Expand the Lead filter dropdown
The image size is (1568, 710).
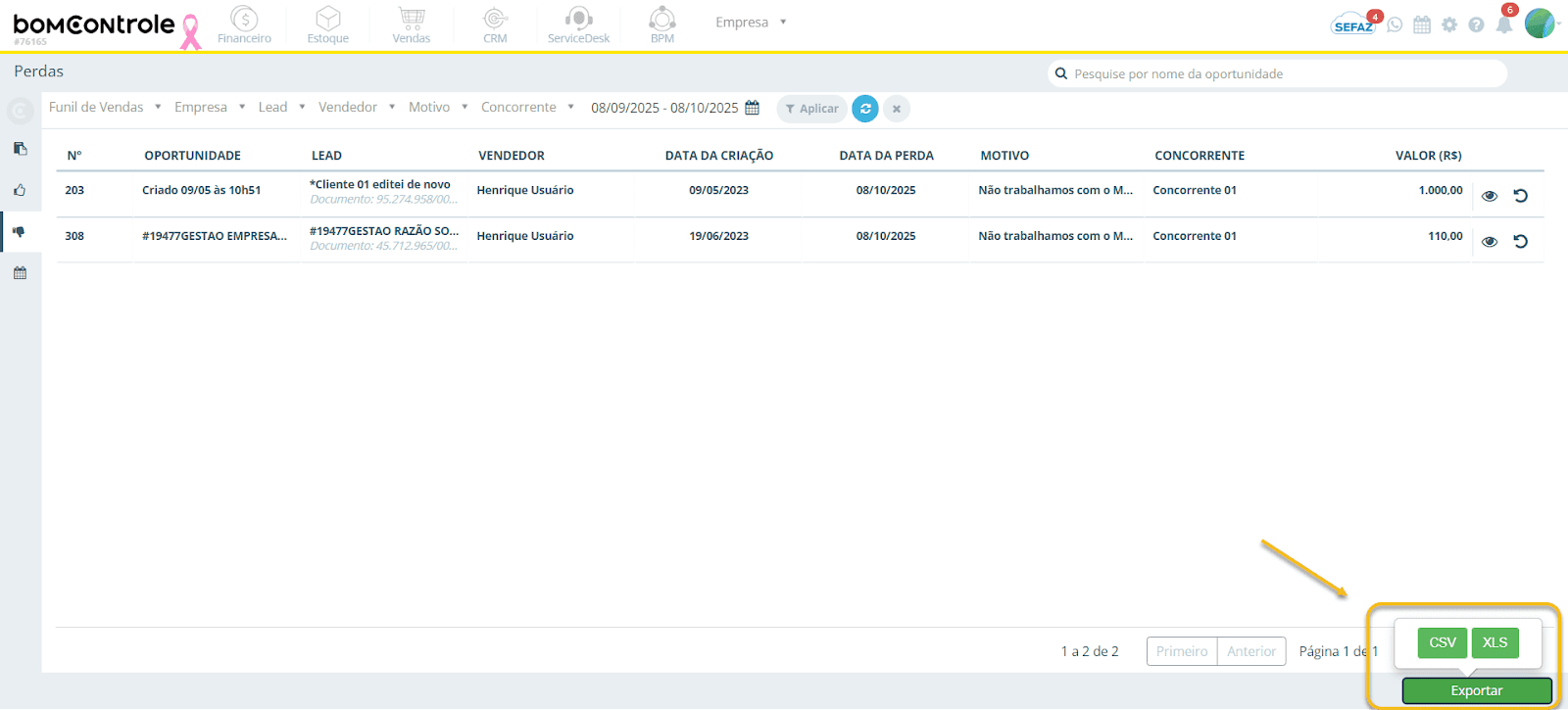click(x=282, y=108)
